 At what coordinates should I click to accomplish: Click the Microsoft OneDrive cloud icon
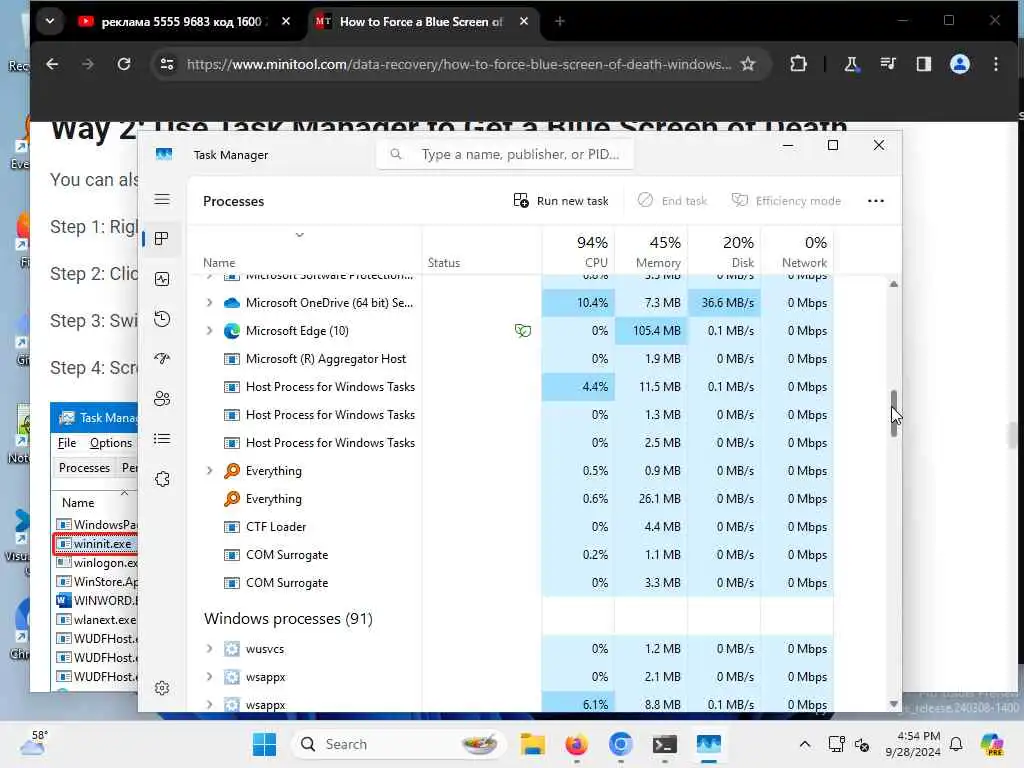point(232,303)
